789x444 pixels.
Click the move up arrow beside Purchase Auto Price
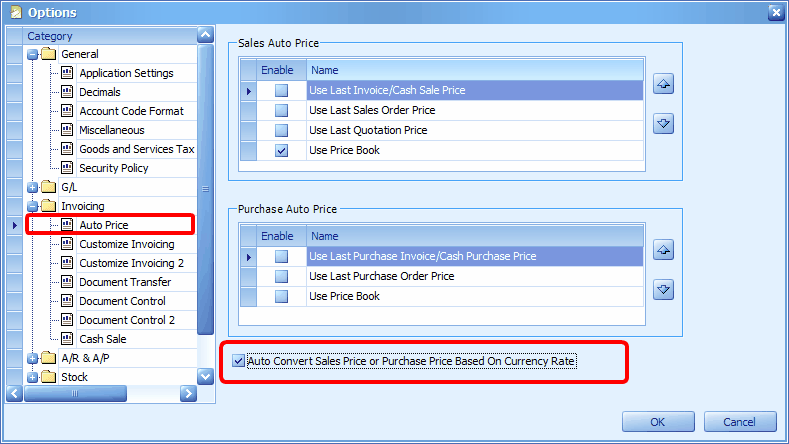click(662, 251)
